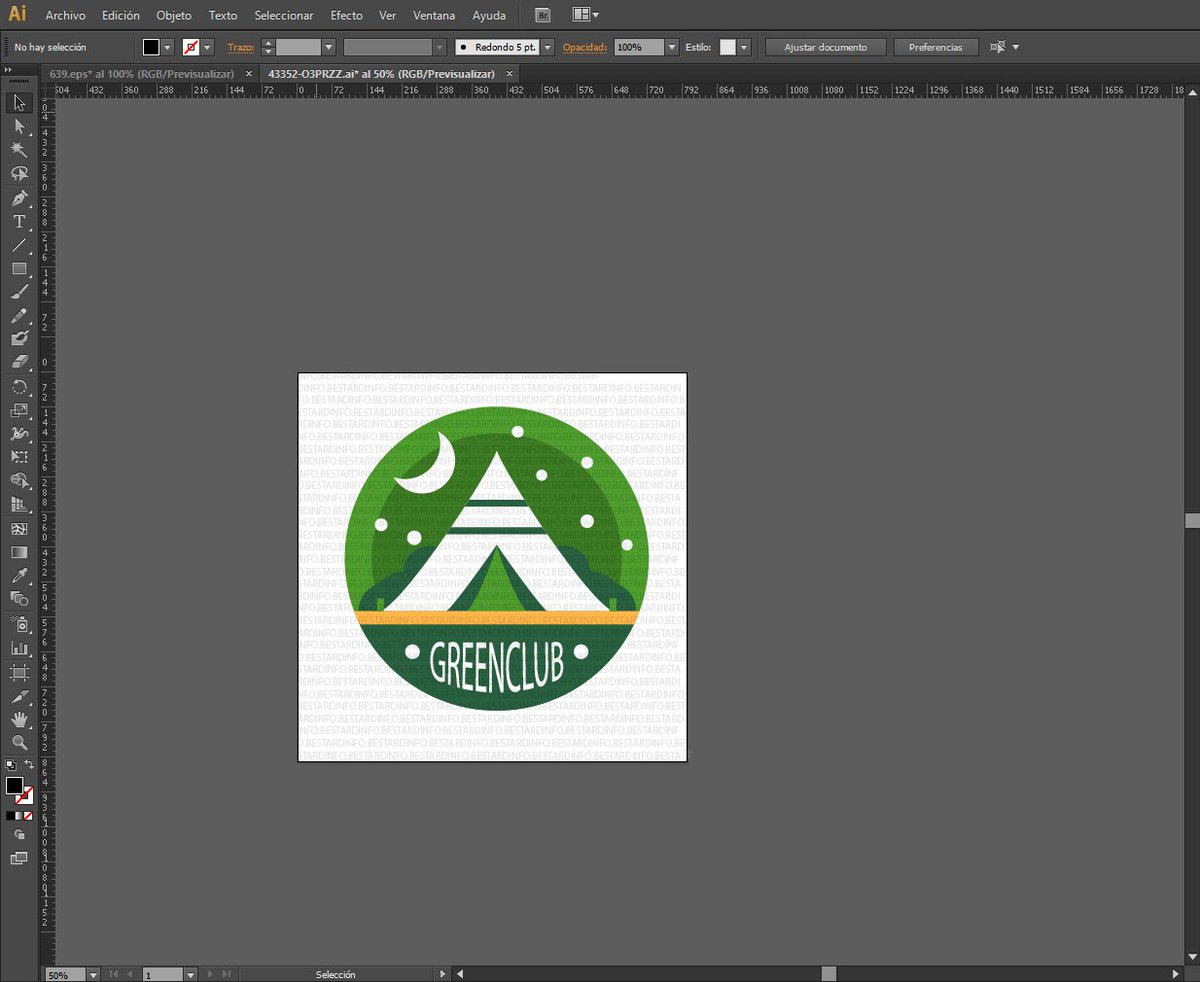Select the Free Transform tool
Viewport: 1200px width, 982px height.
point(19,458)
